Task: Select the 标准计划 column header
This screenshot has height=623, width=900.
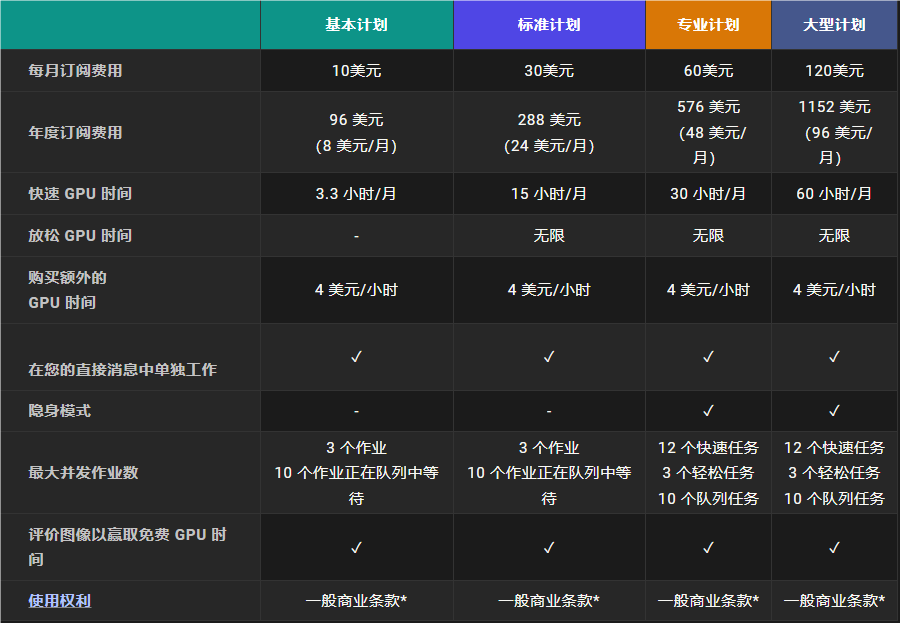Action: pyautogui.click(x=549, y=25)
